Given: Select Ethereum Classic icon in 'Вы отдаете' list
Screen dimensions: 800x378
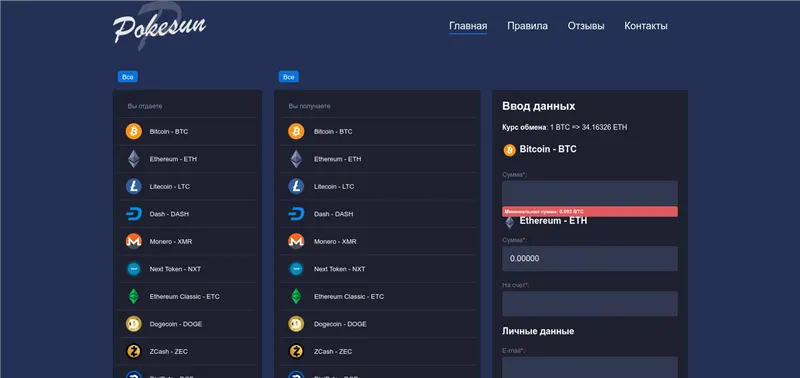Looking at the screenshot, I should (x=134, y=296).
